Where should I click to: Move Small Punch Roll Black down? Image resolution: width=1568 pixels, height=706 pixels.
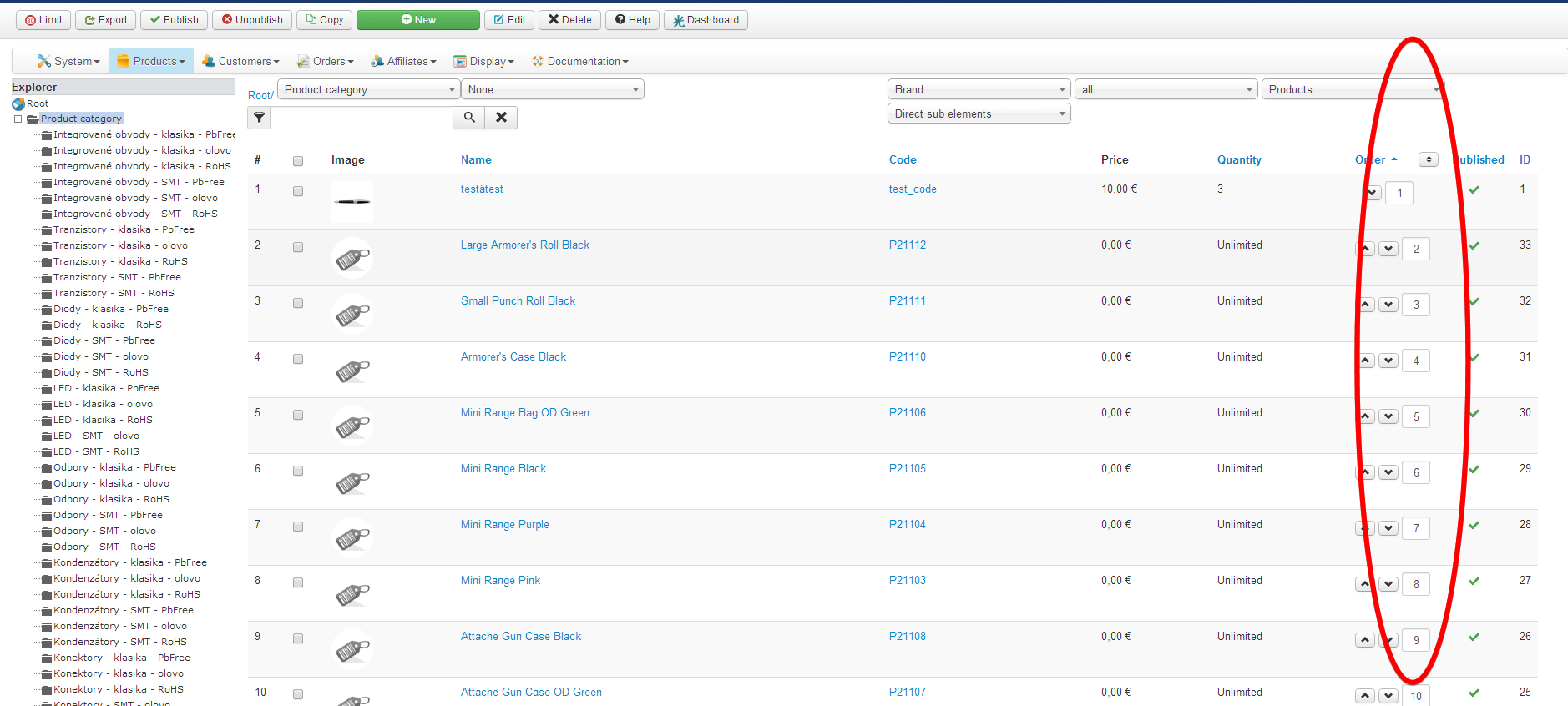tap(1388, 305)
